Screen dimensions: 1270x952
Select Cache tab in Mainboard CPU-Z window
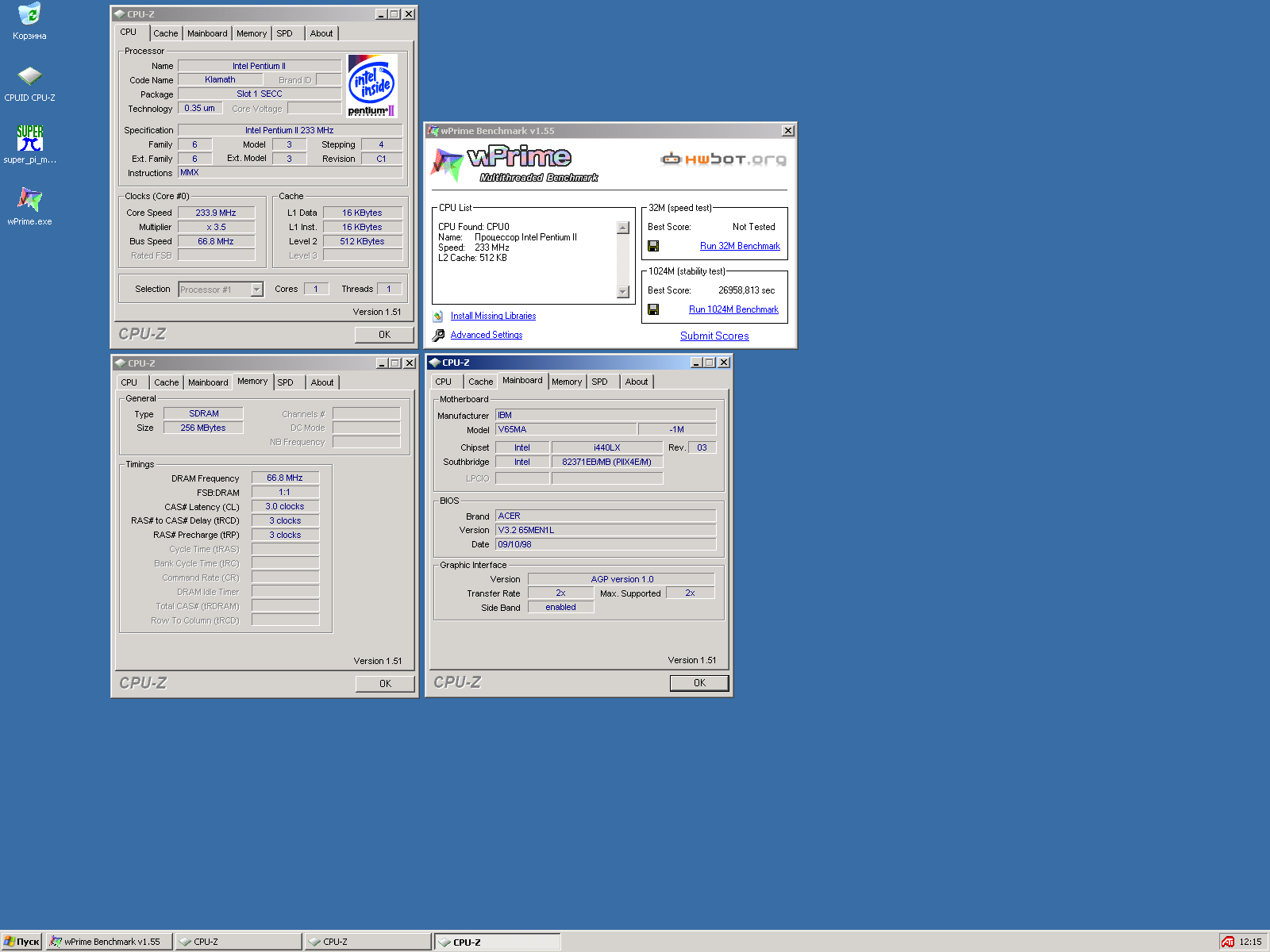[481, 382]
